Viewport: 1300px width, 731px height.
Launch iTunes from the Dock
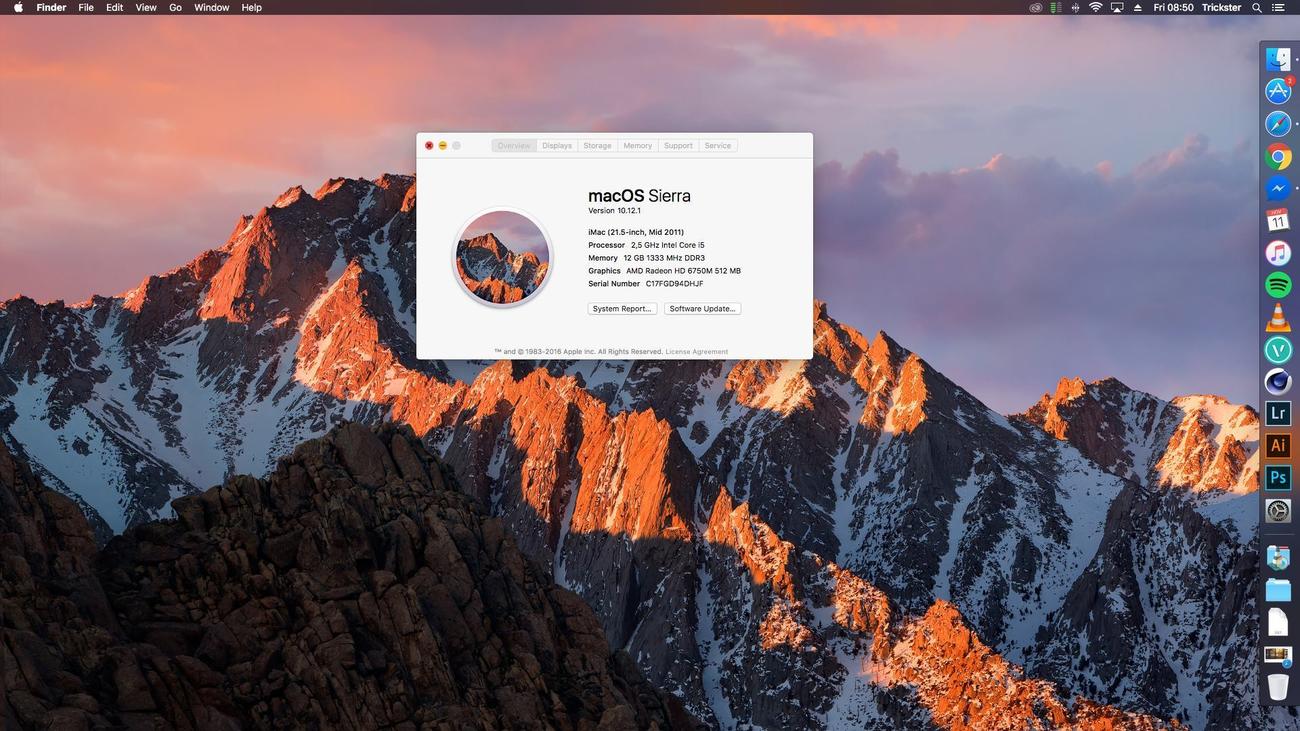(1278, 253)
